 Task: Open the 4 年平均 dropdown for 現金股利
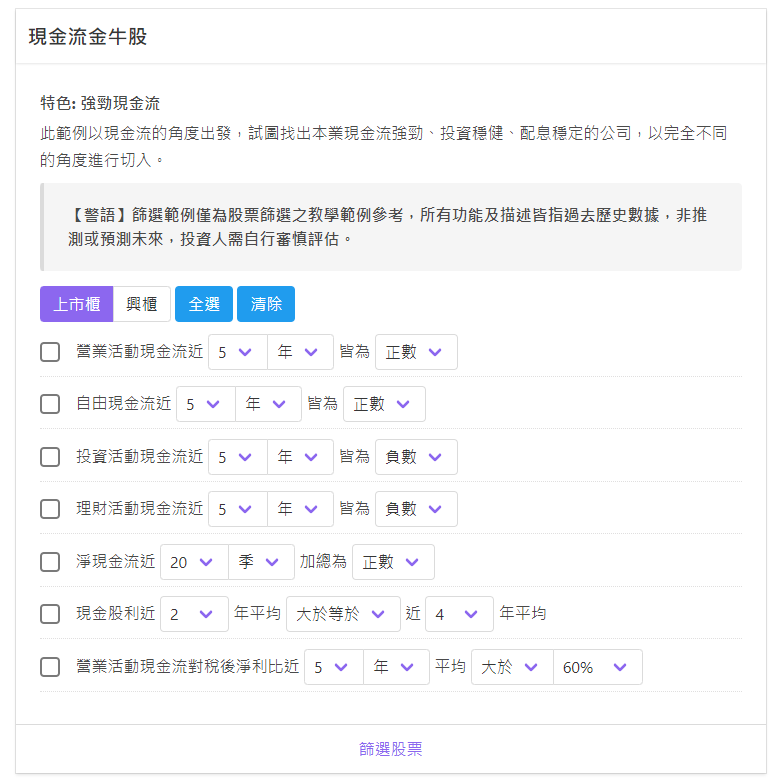(459, 614)
